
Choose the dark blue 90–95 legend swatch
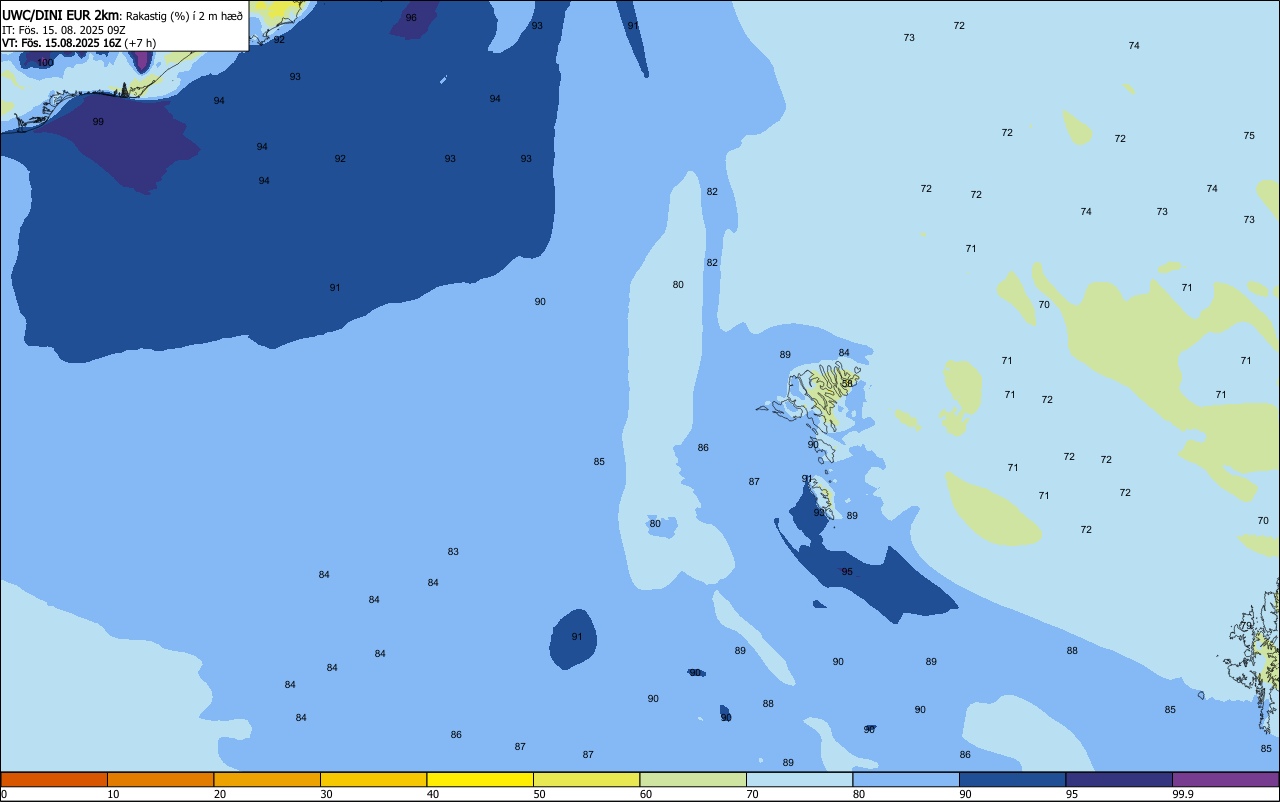click(x=1012, y=779)
